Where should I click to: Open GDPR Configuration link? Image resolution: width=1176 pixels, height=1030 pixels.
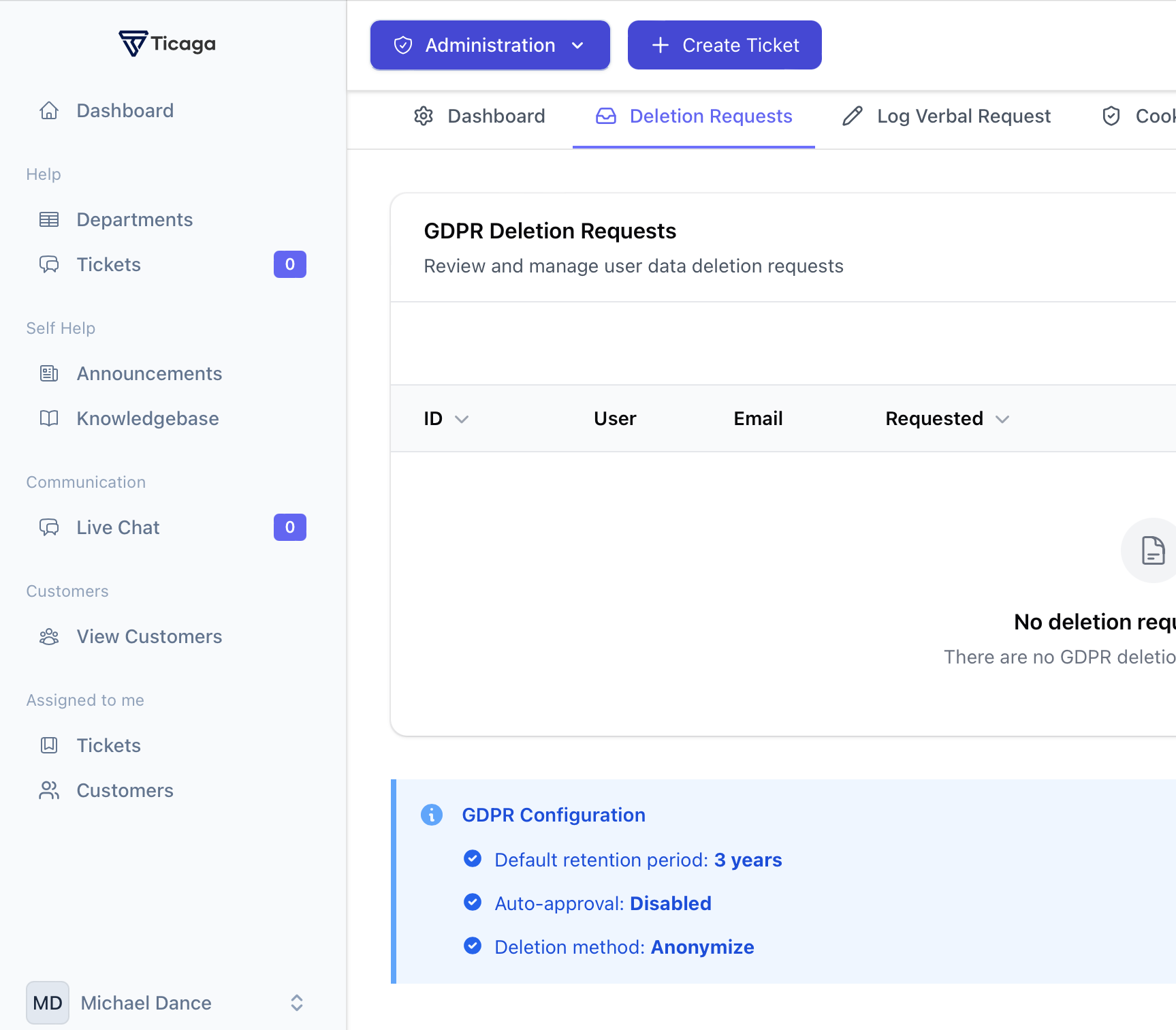tap(553, 815)
